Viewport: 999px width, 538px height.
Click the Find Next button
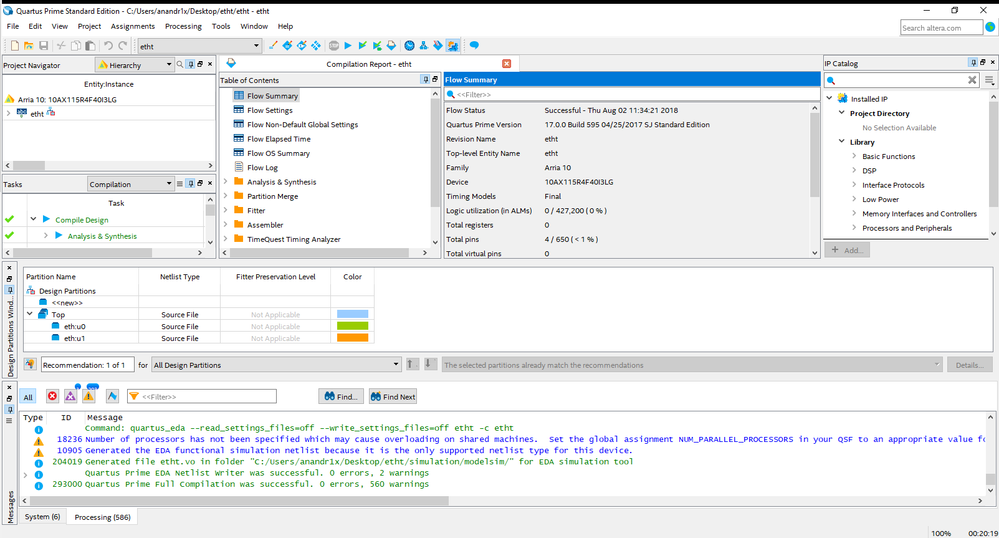(392, 397)
